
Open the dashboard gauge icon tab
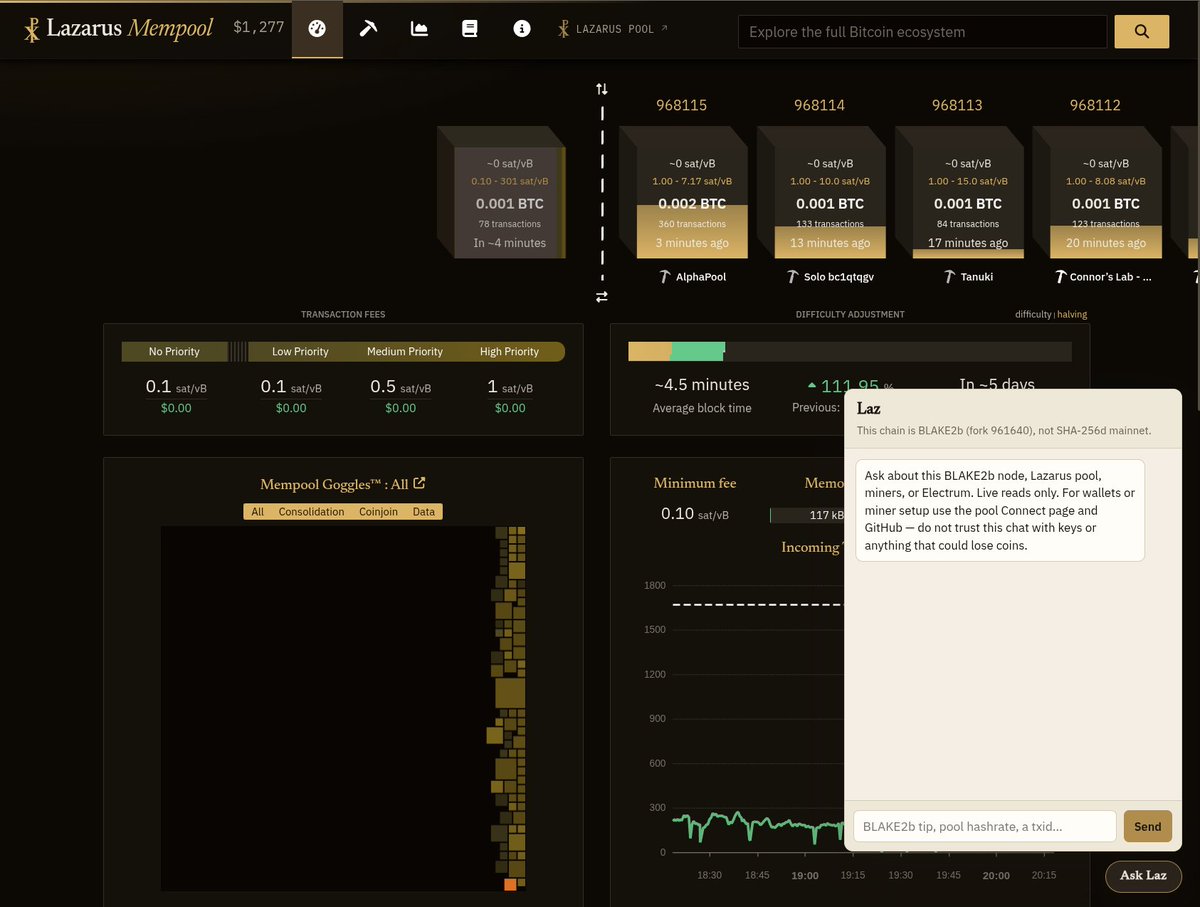pos(317,29)
